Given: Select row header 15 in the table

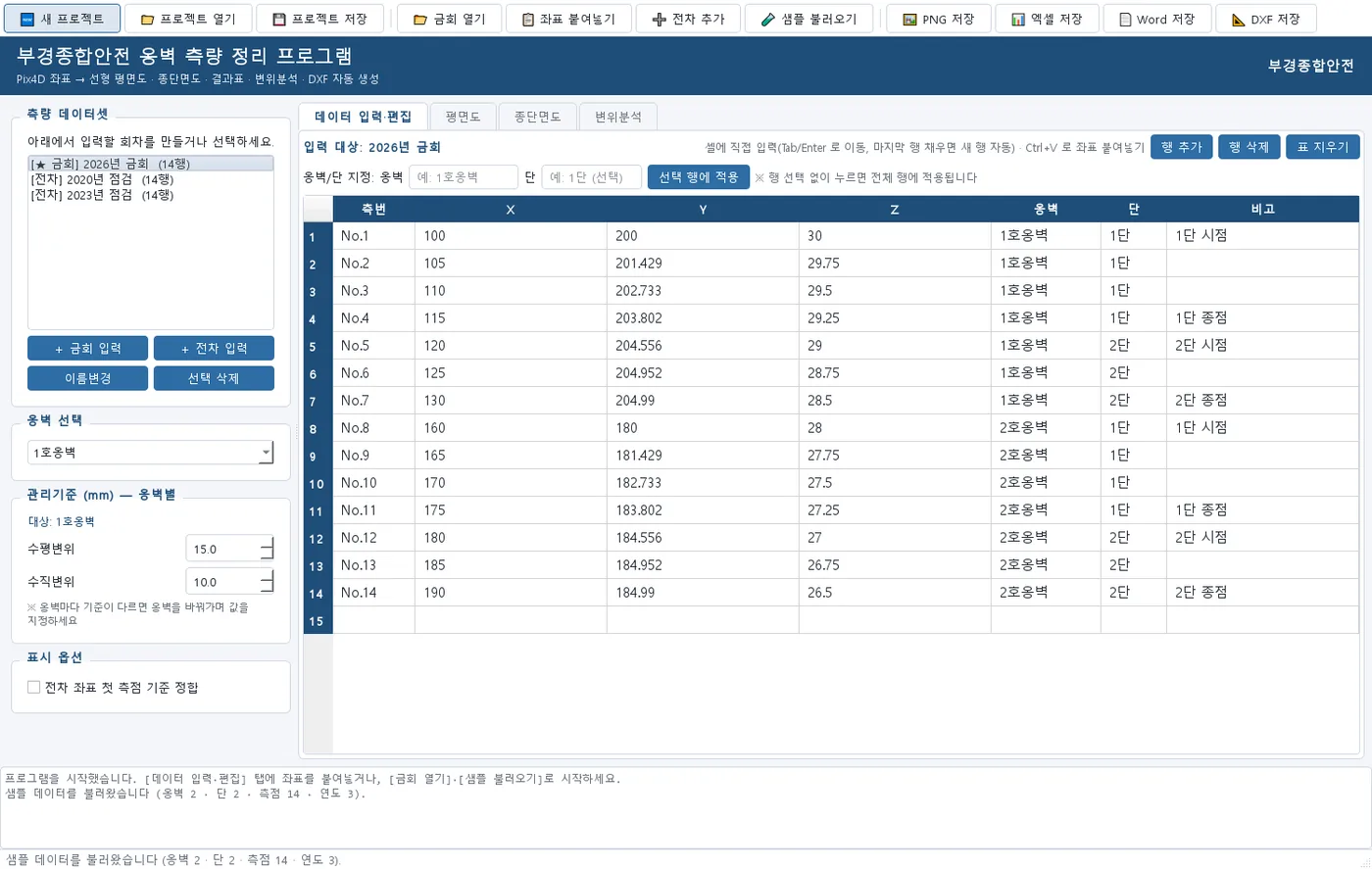Looking at the screenshot, I should (x=318, y=620).
